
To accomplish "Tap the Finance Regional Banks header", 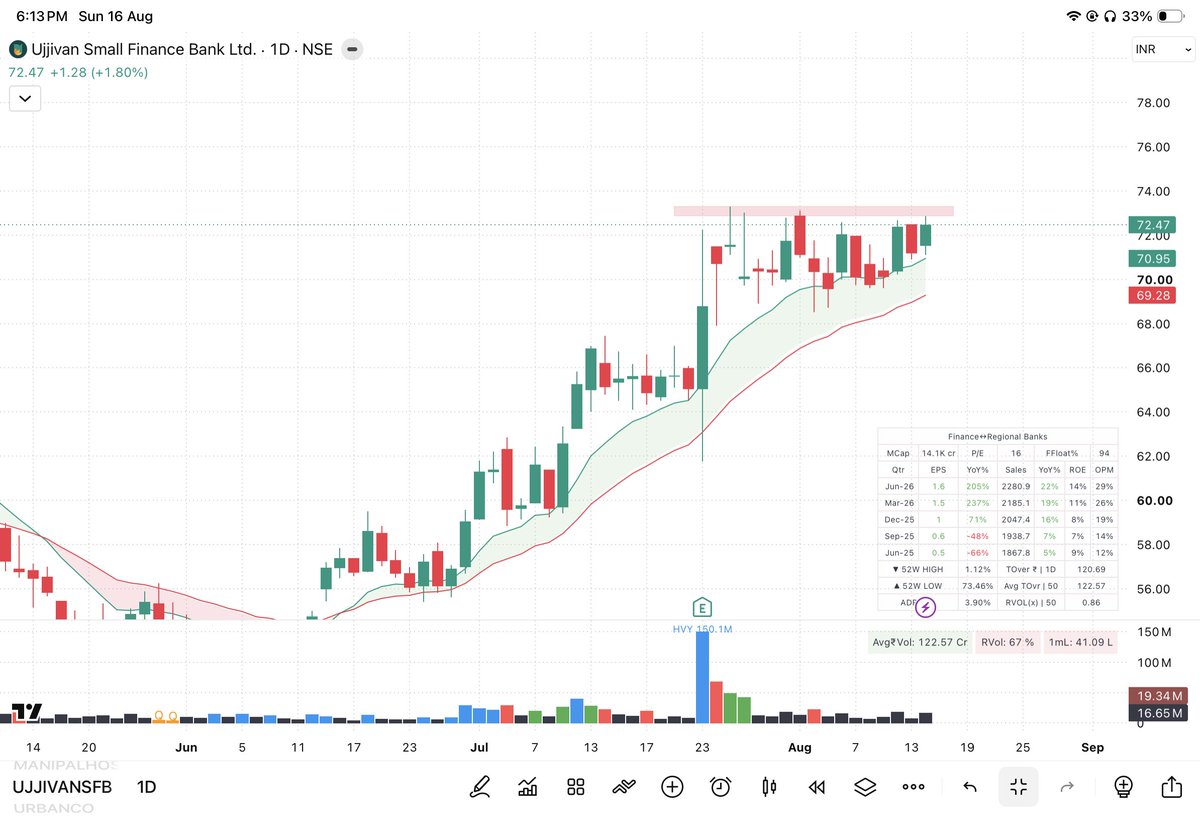I will point(998,437).
